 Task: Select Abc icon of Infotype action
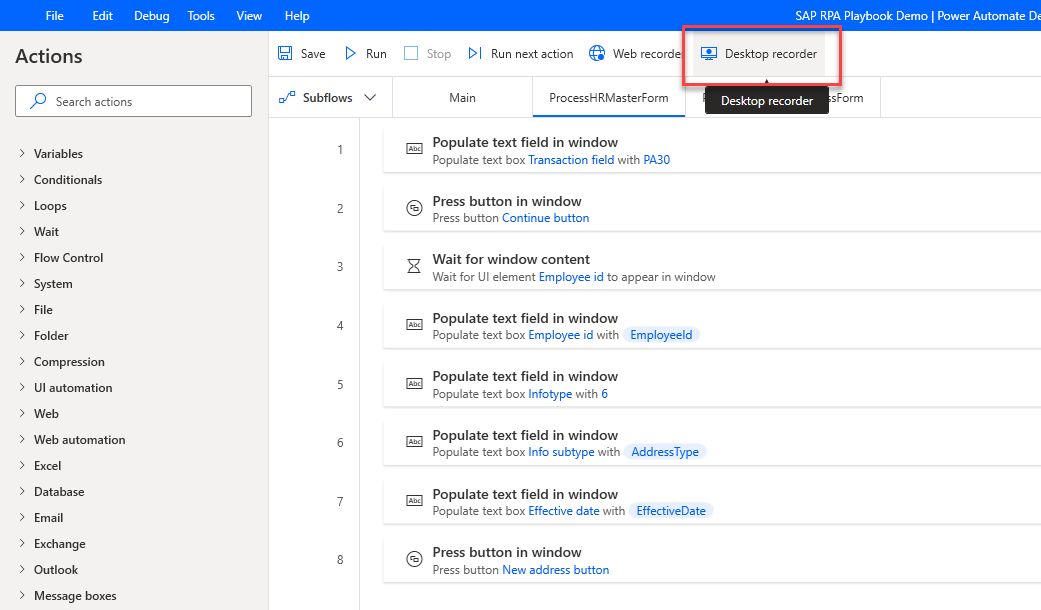pyautogui.click(x=414, y=384)
